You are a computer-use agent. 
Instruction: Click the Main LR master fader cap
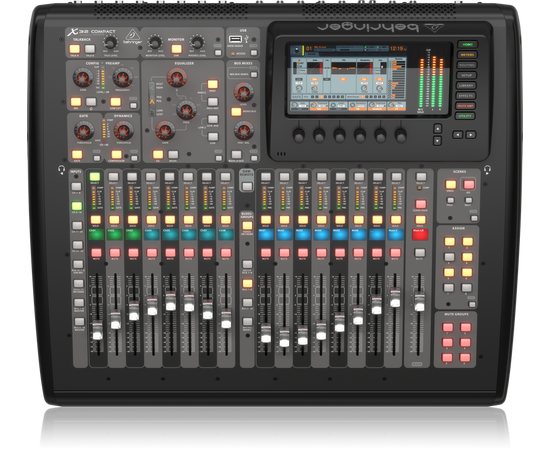coord(419,302)
